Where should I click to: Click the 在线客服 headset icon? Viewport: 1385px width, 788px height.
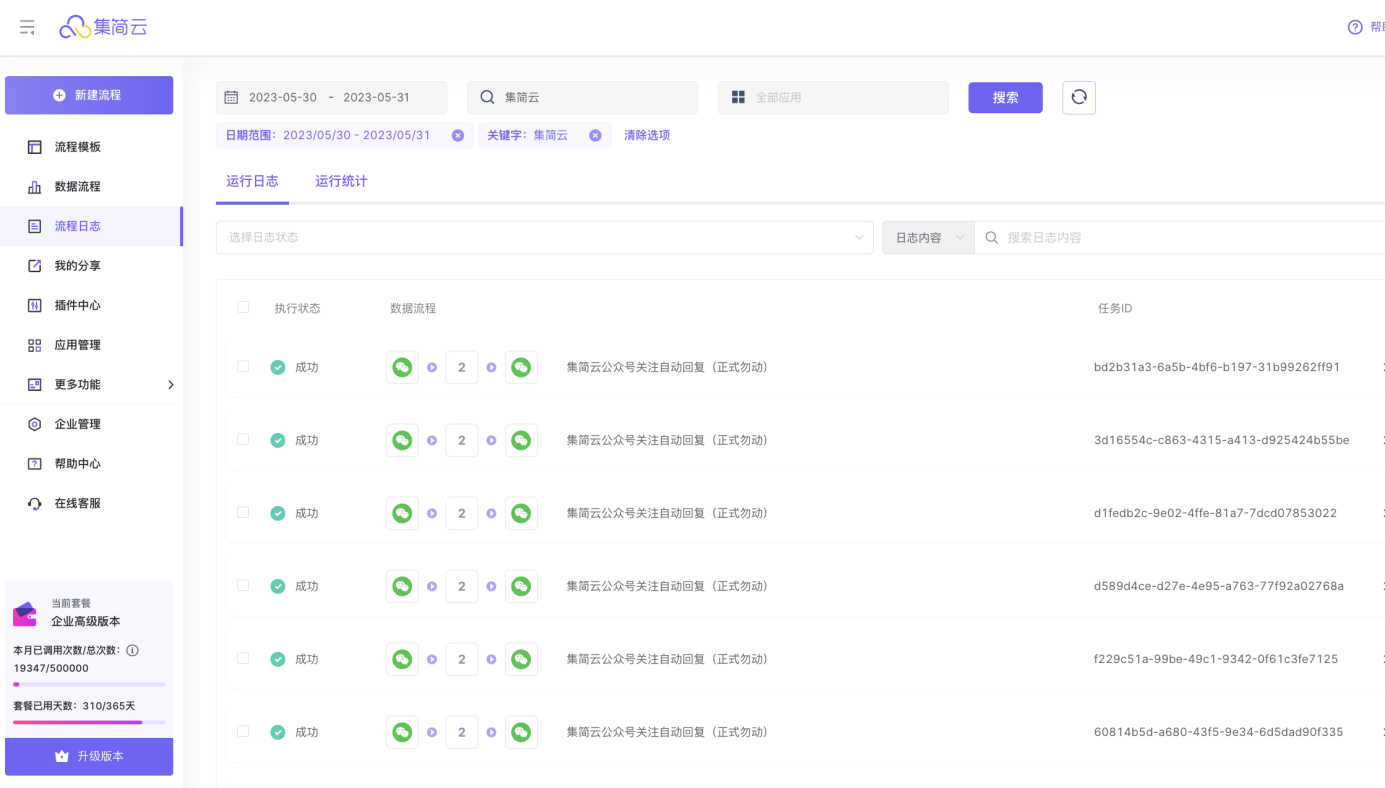34,503
